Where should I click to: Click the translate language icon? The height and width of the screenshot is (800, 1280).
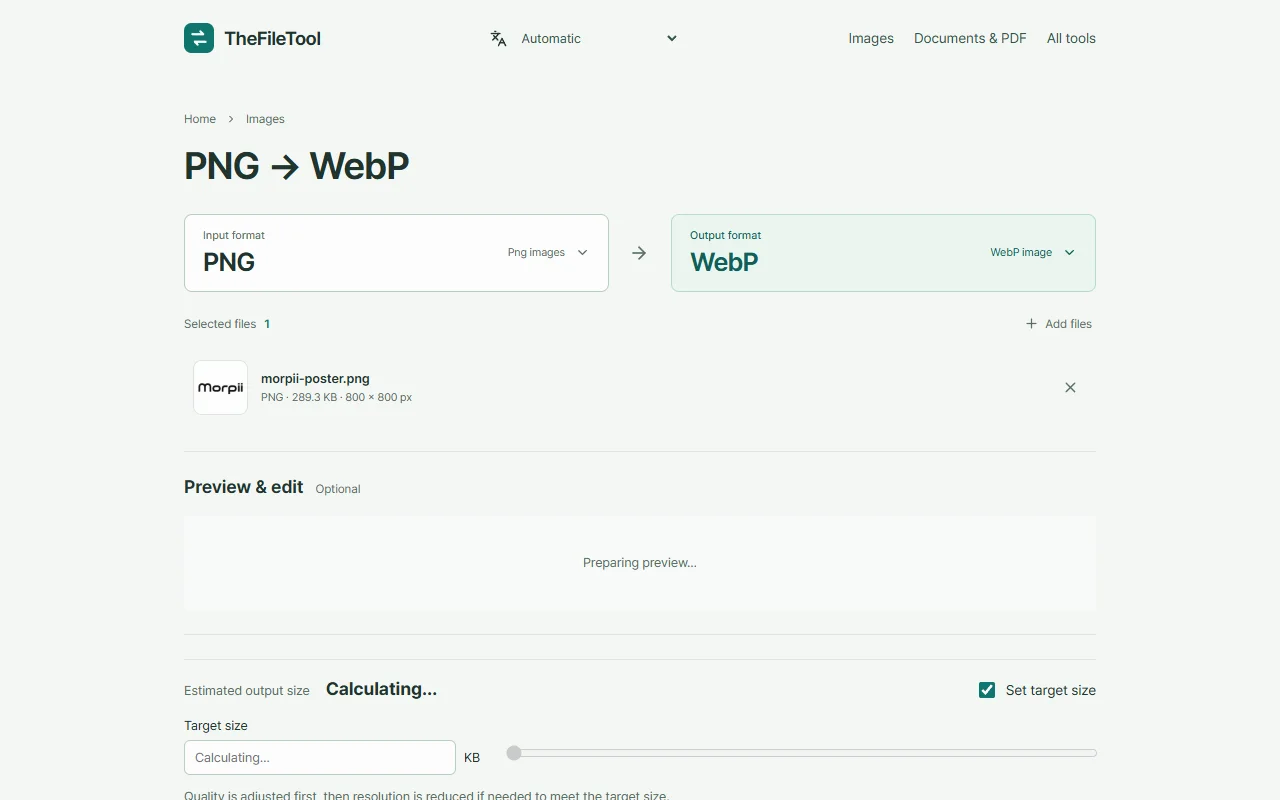498,38
